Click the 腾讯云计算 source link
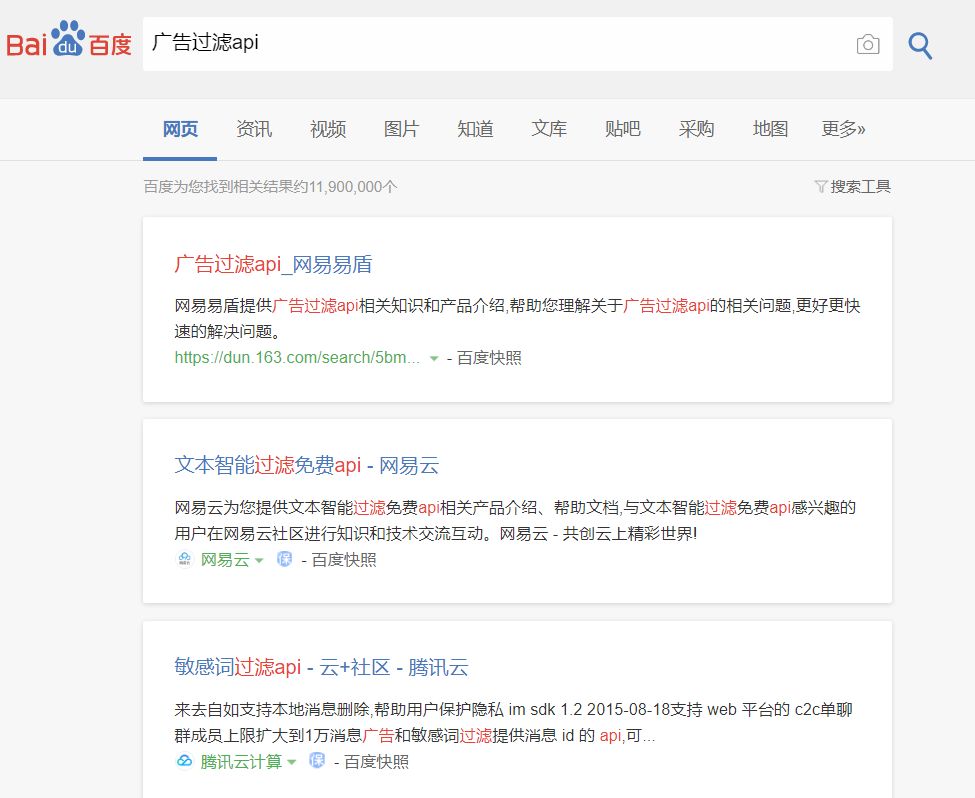This screenshot has height=798, width=975. [x=241, y=761]
